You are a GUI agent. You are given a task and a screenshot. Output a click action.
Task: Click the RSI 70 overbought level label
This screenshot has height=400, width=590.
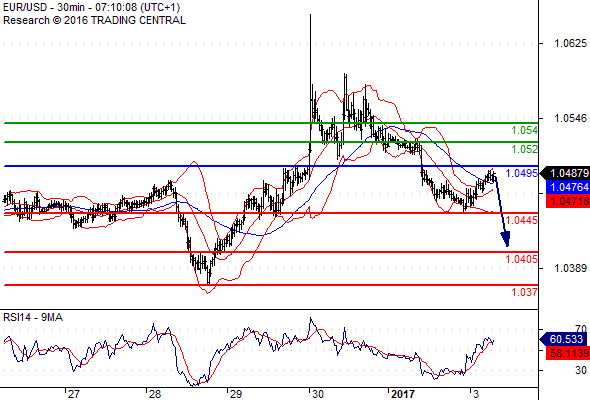pos(581,329)
